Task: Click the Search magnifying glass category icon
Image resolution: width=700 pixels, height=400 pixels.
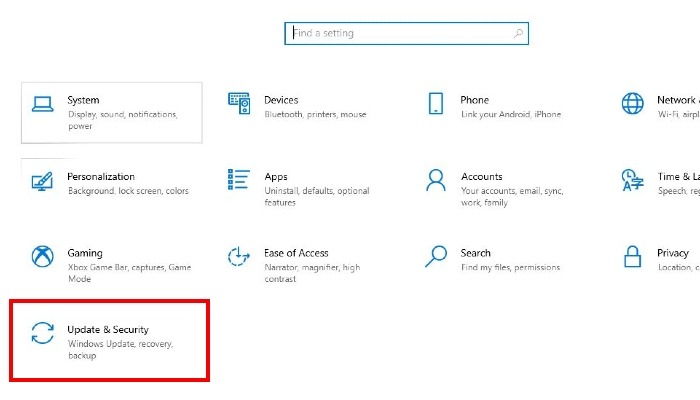Action: [x=436, y=256]
